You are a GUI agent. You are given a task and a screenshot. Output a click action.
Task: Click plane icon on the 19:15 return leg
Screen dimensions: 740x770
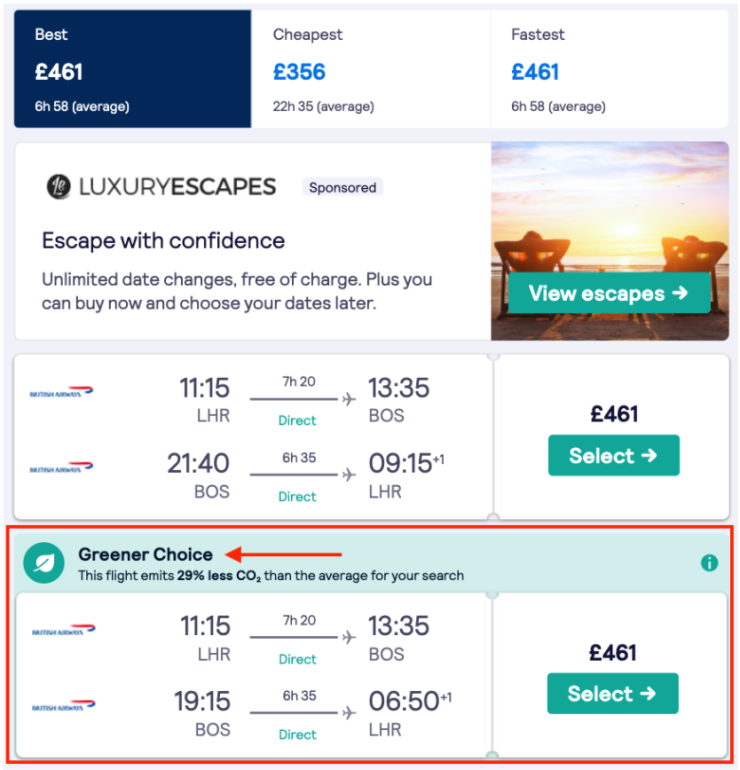click(349, 713)
